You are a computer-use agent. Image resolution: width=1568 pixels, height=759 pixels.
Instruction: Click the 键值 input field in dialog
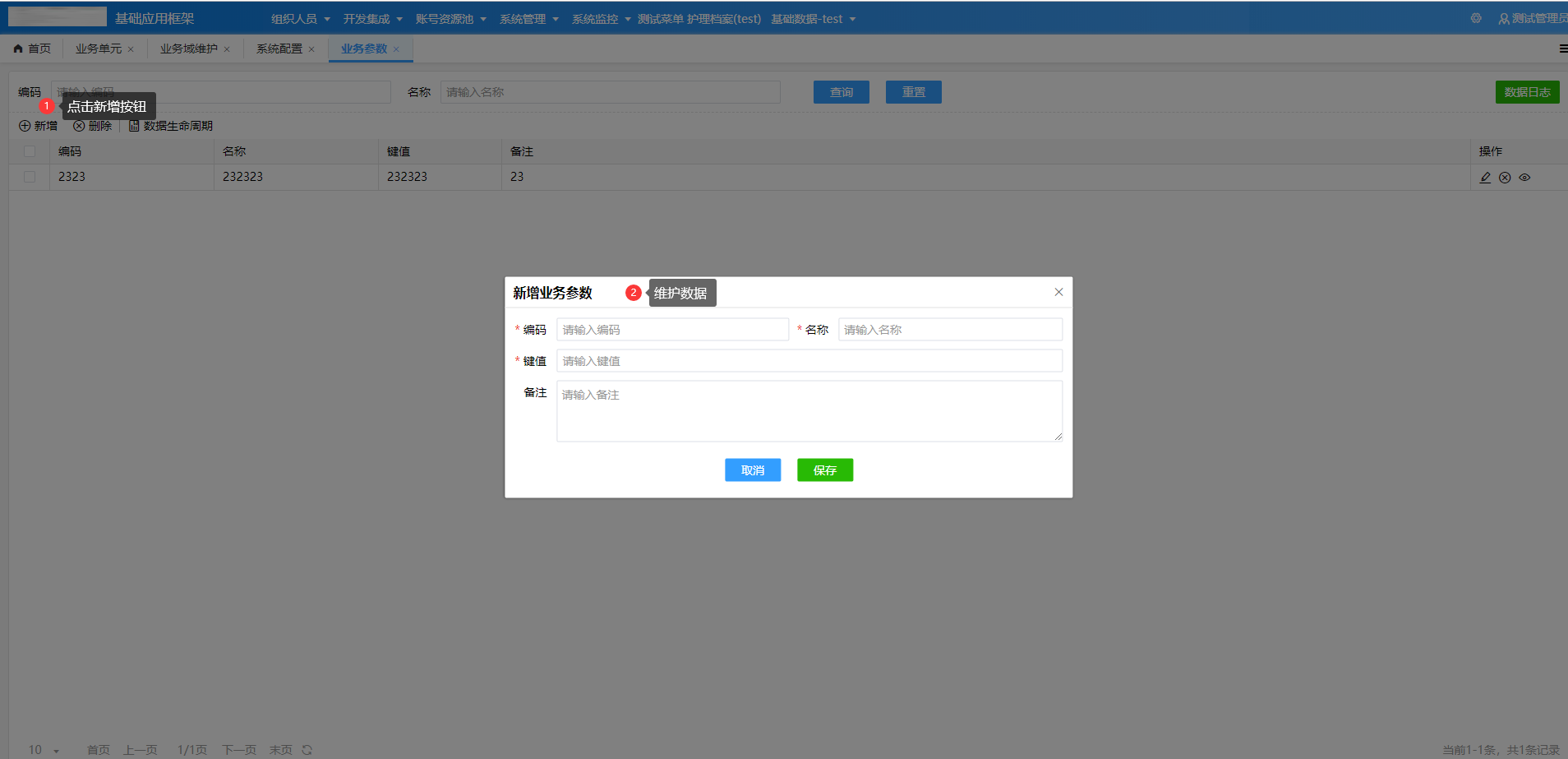tap(809, 361)
